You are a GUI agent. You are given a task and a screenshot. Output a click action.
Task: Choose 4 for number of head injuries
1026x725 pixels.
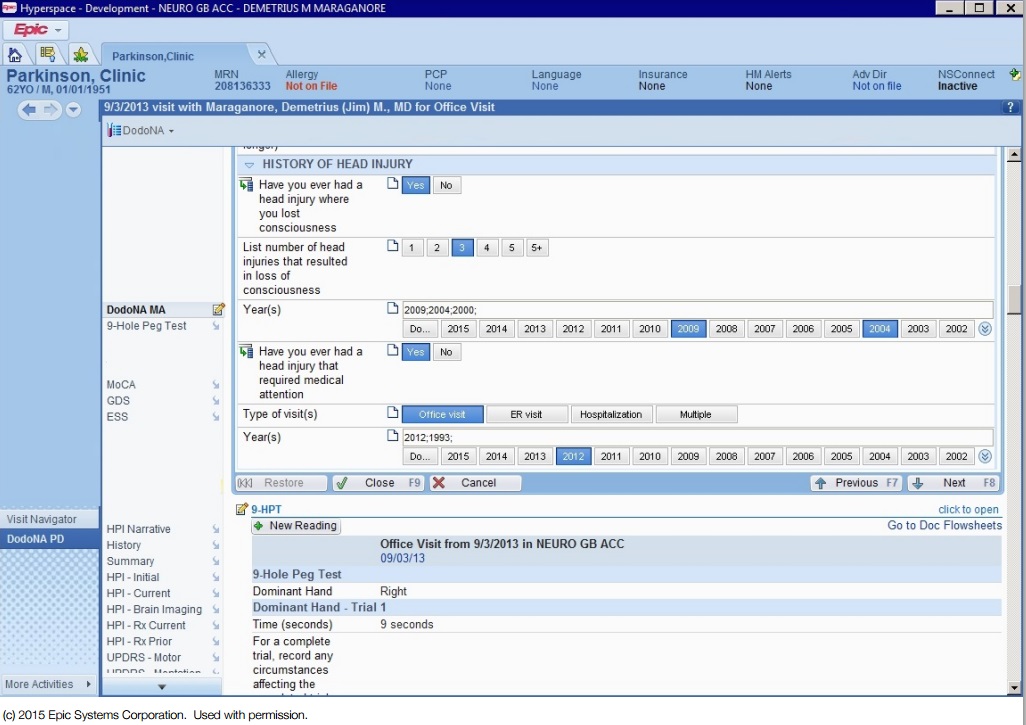pyautogui.click(x=487, y=247)
